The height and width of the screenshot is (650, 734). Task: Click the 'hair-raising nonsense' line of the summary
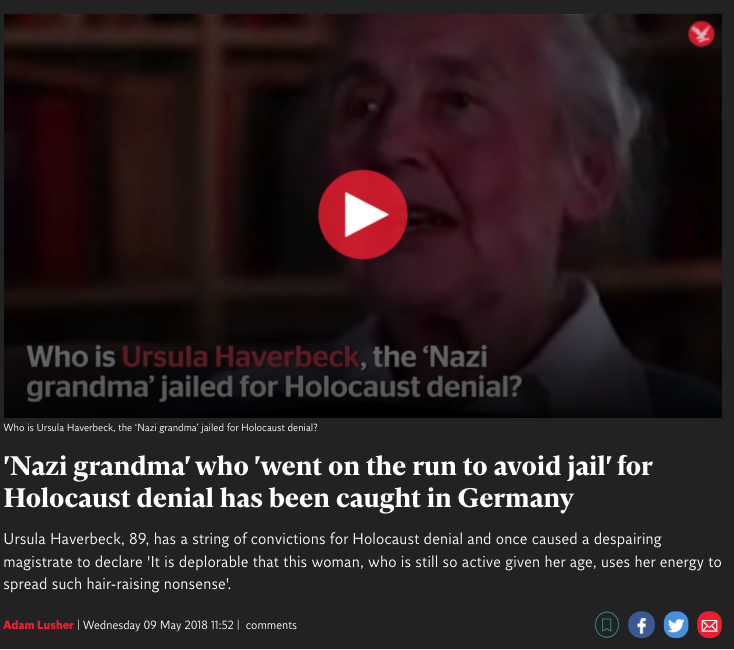(x=117, y=584)
